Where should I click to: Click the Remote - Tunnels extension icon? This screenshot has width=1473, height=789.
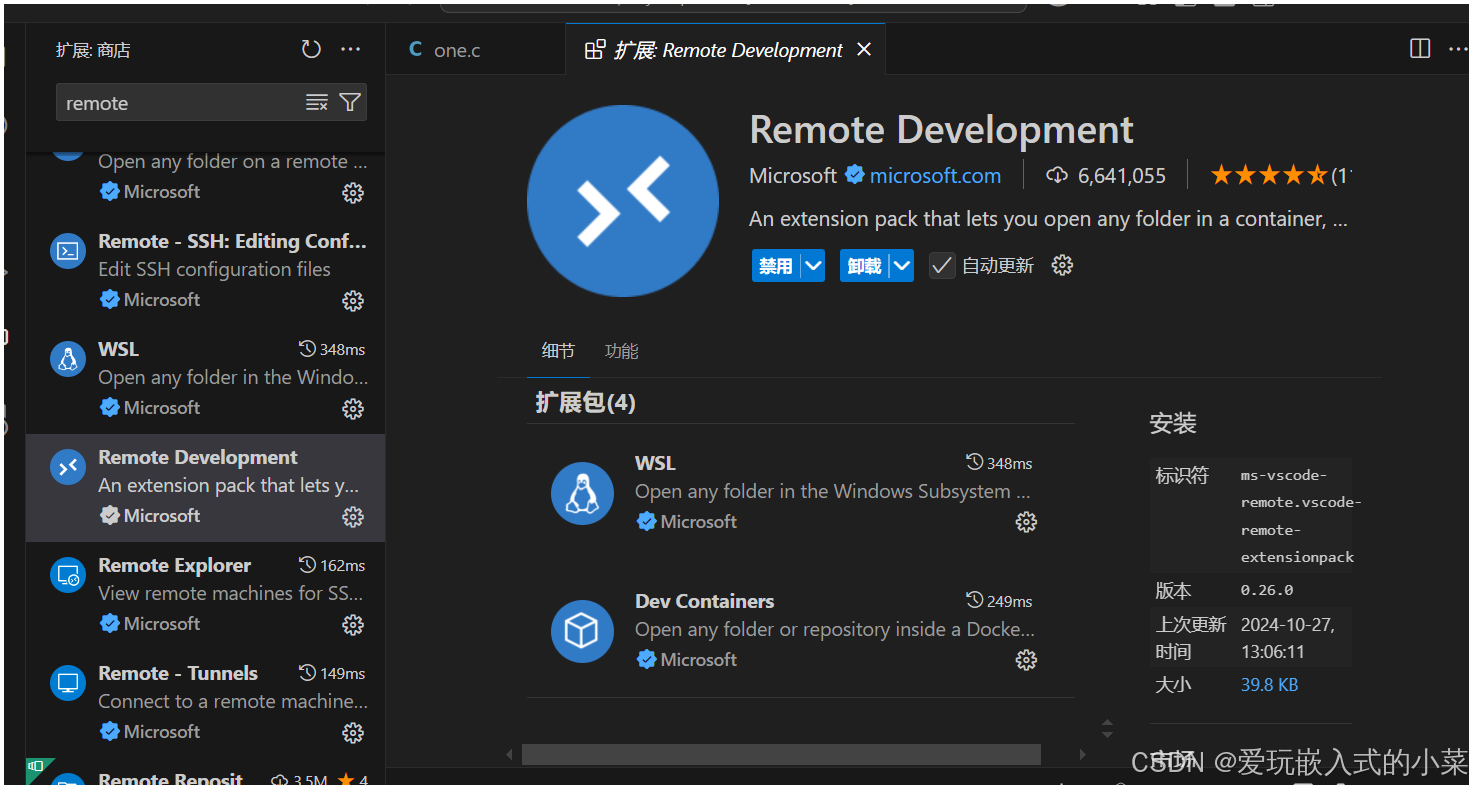[68, 683]
